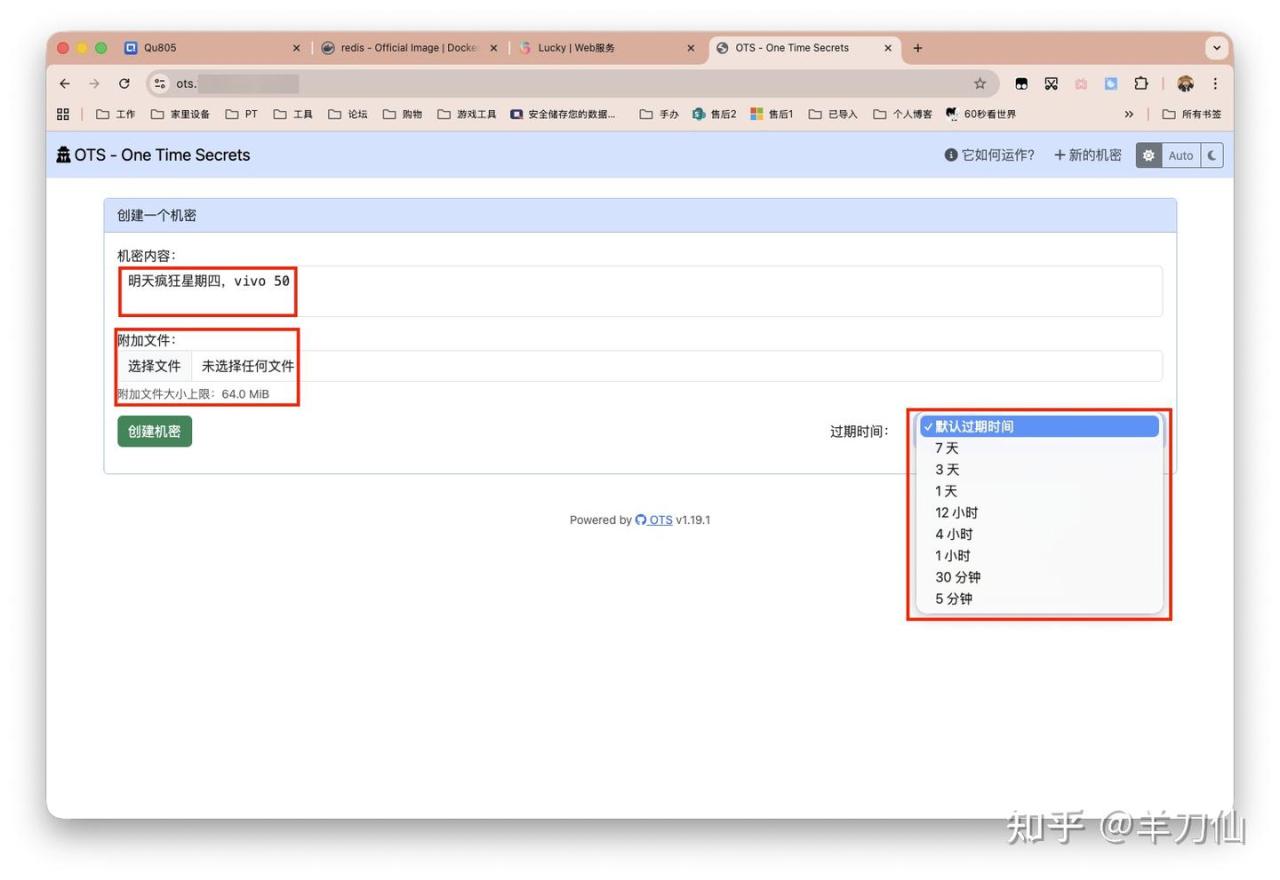Expand the hidden bookmarks overflow chevron
Image resolution: width=1280 pixels, height=880 pixels.
1129,114
